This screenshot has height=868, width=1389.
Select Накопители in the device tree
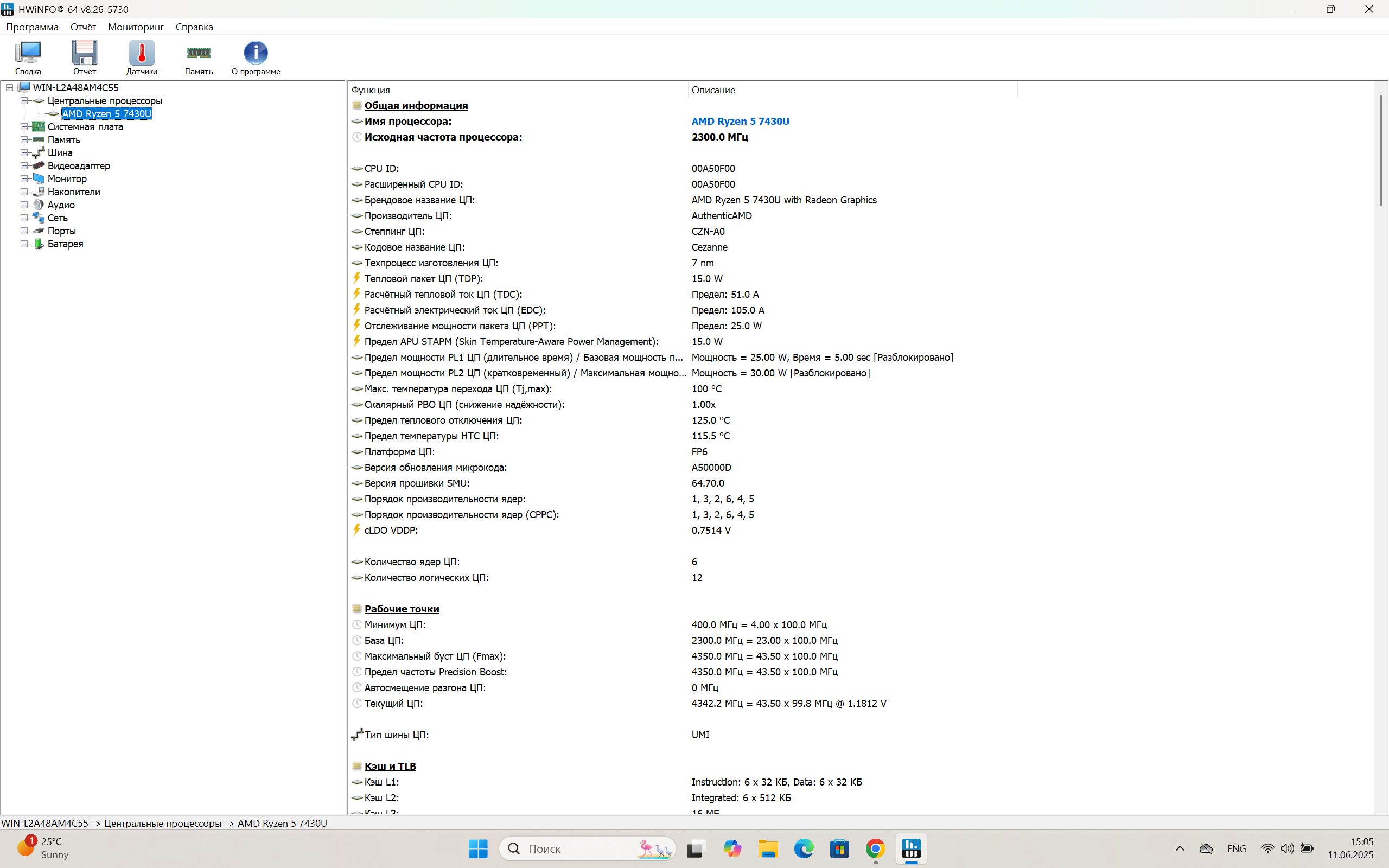(x=73, y=192)
